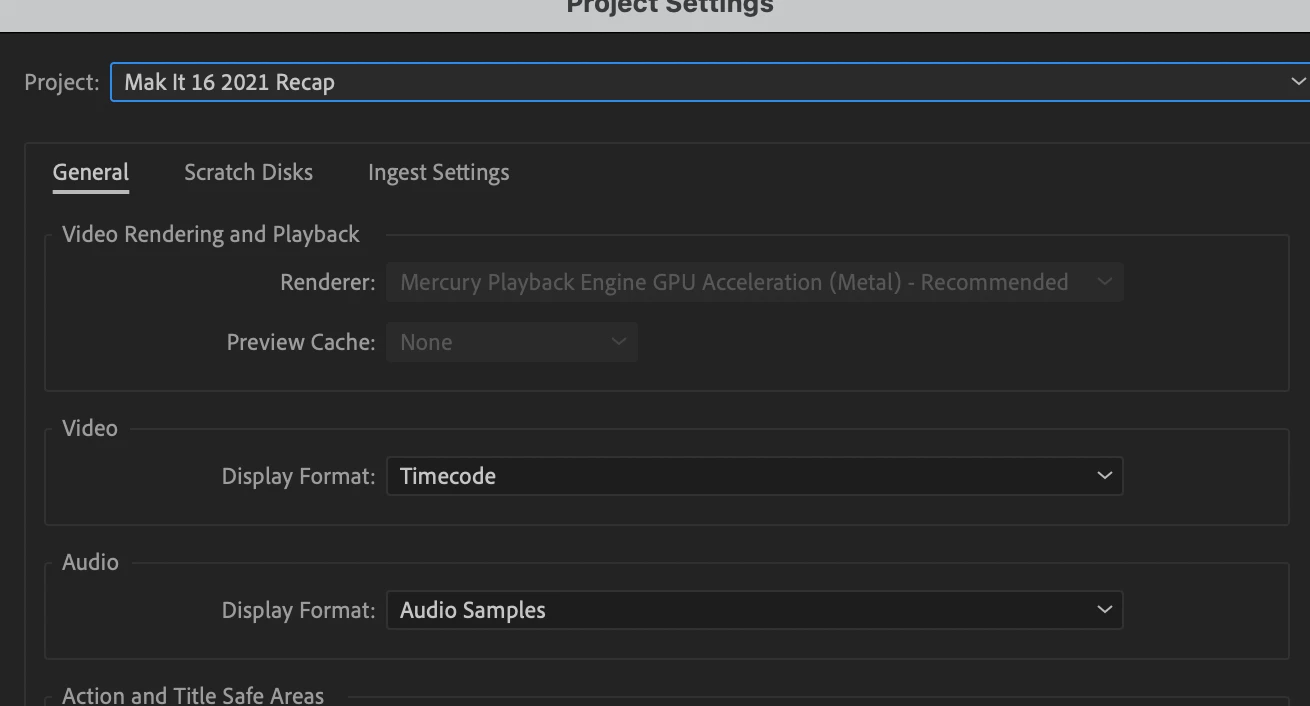The width and height of the screenshot is (1310, 706).
Task: Click the Project Settings window title
Action: pos(670,7)
